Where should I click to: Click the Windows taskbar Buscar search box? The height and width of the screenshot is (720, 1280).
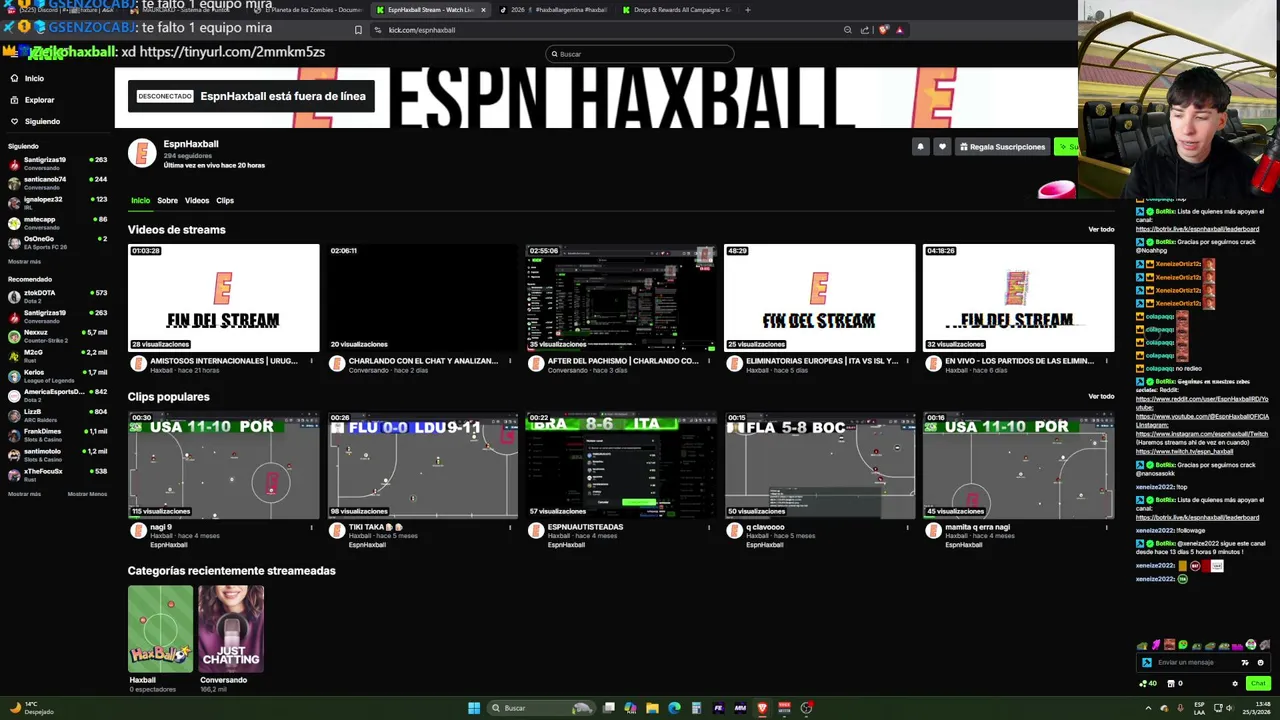tap(541, 708)
